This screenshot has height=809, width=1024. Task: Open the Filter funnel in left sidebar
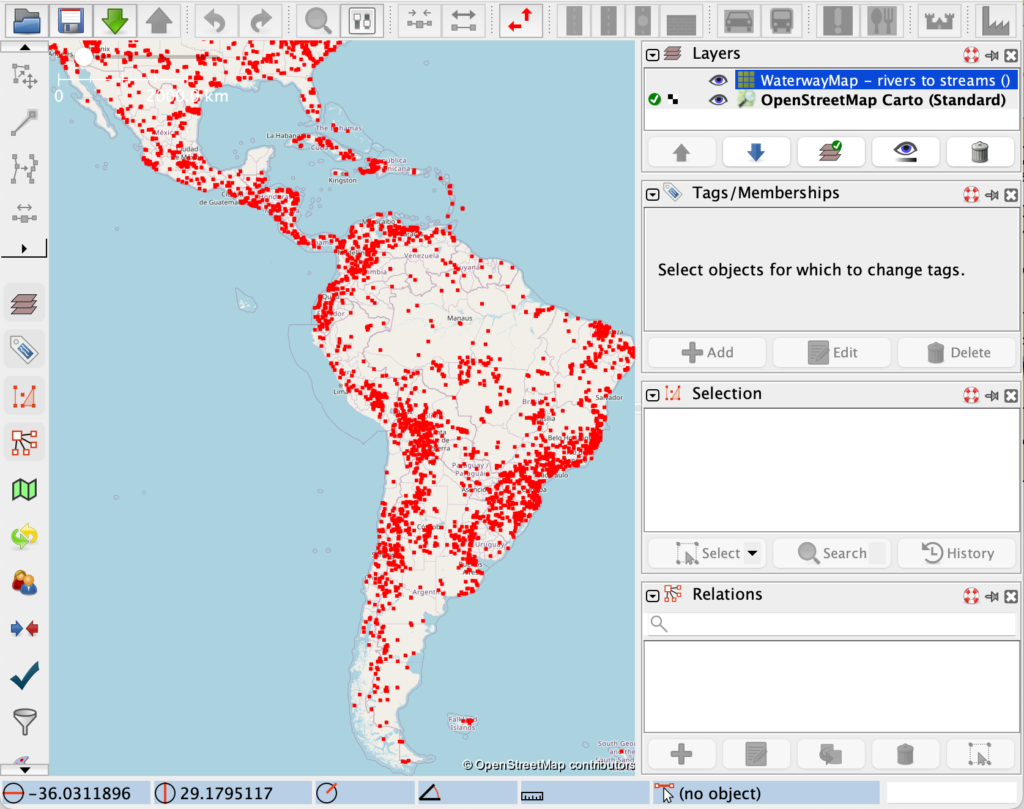tap(25, 721)
